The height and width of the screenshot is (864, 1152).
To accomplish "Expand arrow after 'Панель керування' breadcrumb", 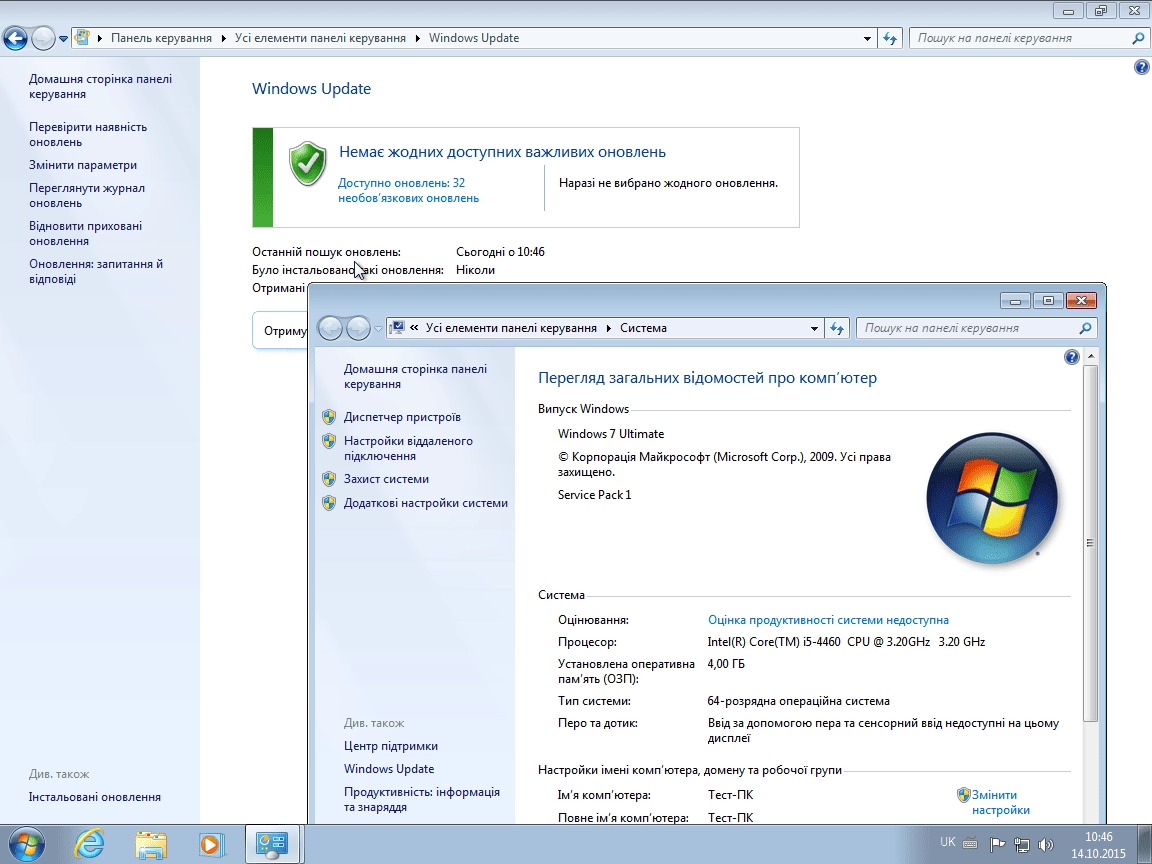I will click(x=223, y=38).
